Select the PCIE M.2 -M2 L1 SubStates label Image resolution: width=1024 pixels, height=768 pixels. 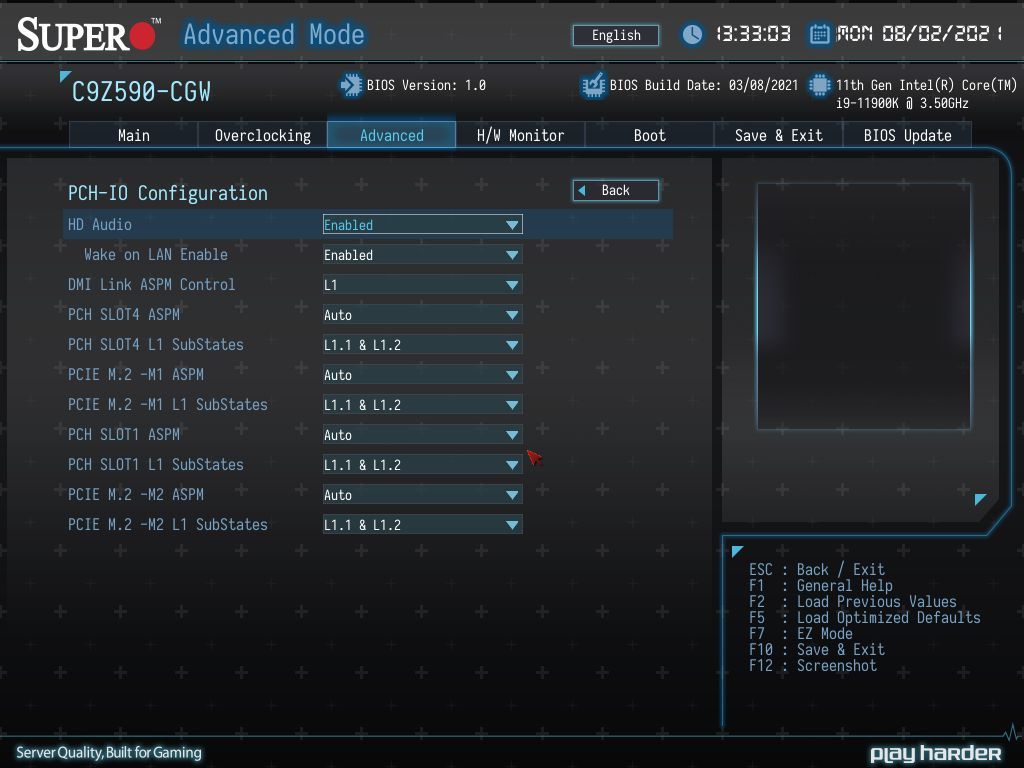pyautogui.click(x=168, y=525)
